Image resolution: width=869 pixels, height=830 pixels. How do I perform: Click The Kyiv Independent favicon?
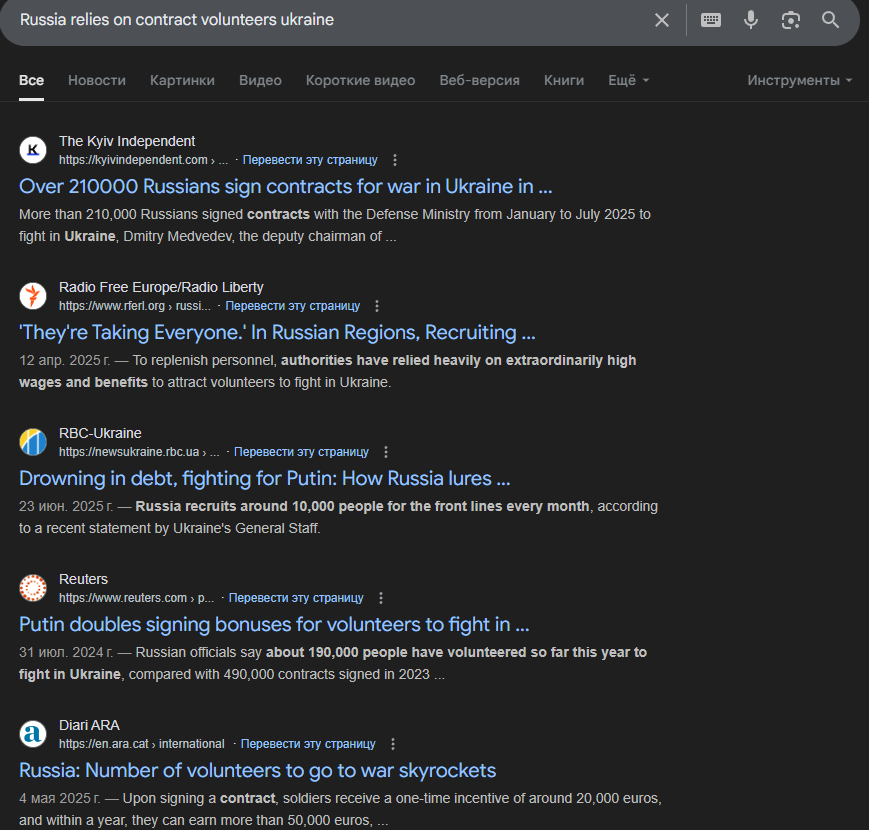33,150
